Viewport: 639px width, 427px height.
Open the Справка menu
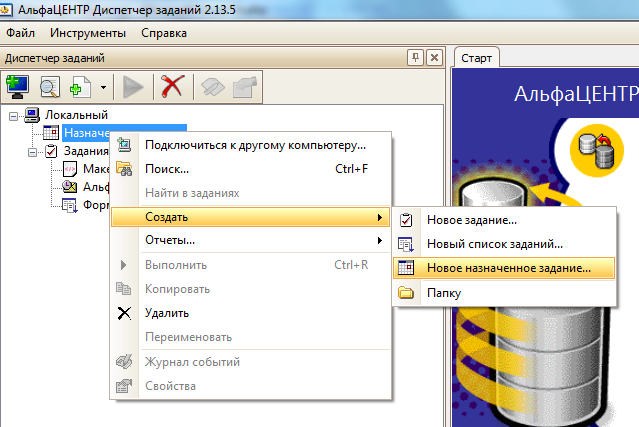point(164,33)
